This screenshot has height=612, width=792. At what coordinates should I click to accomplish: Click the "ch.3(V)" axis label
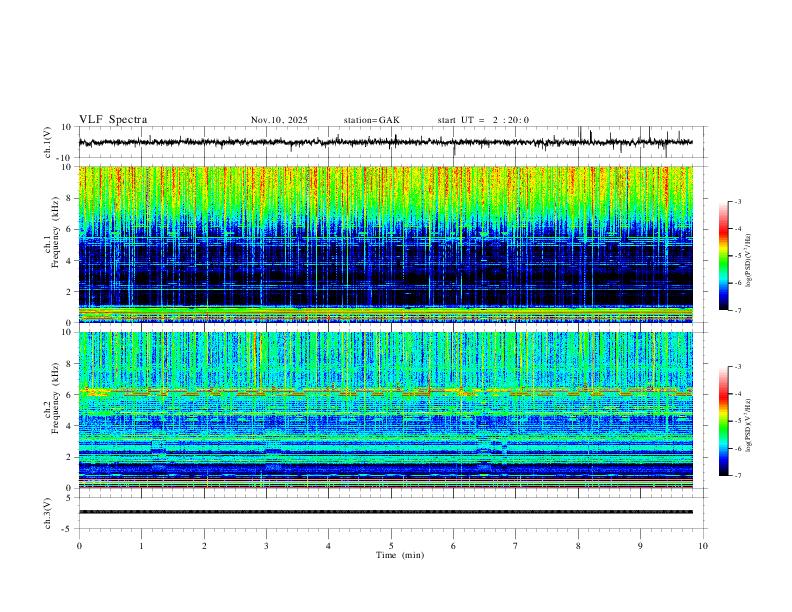[48, 513]
